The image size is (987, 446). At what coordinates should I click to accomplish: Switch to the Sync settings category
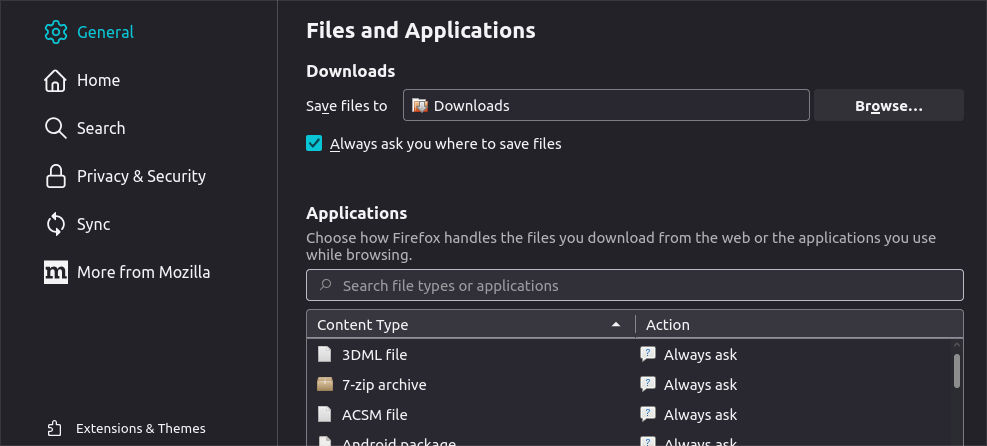[x=94, y=224]
